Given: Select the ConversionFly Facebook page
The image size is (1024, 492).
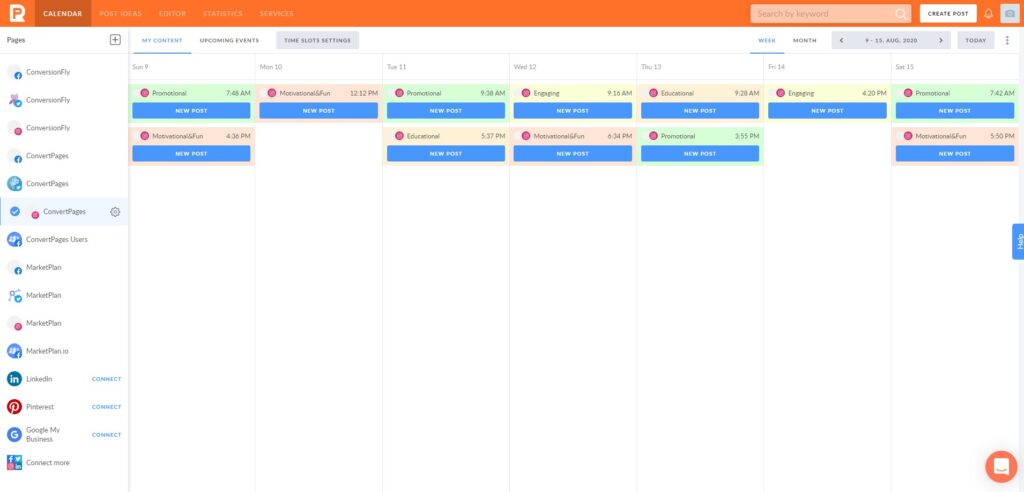Looking at the screenshot, I should click(x=64, y=73).
